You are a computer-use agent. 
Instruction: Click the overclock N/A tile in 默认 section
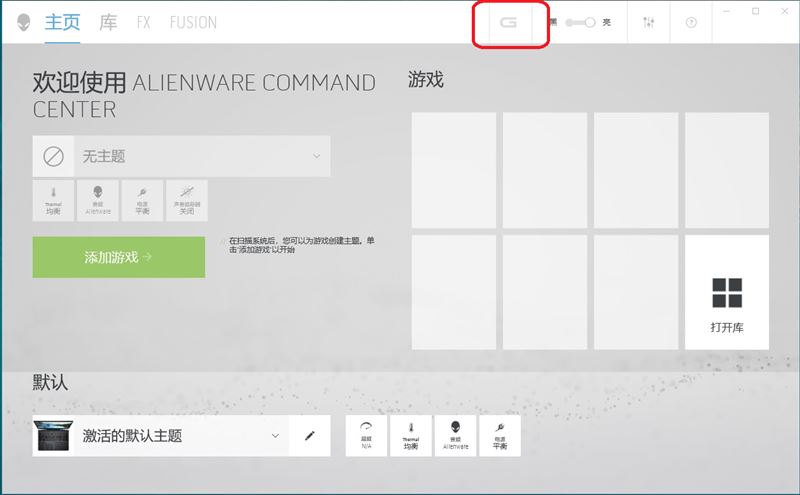click(366, 435)
